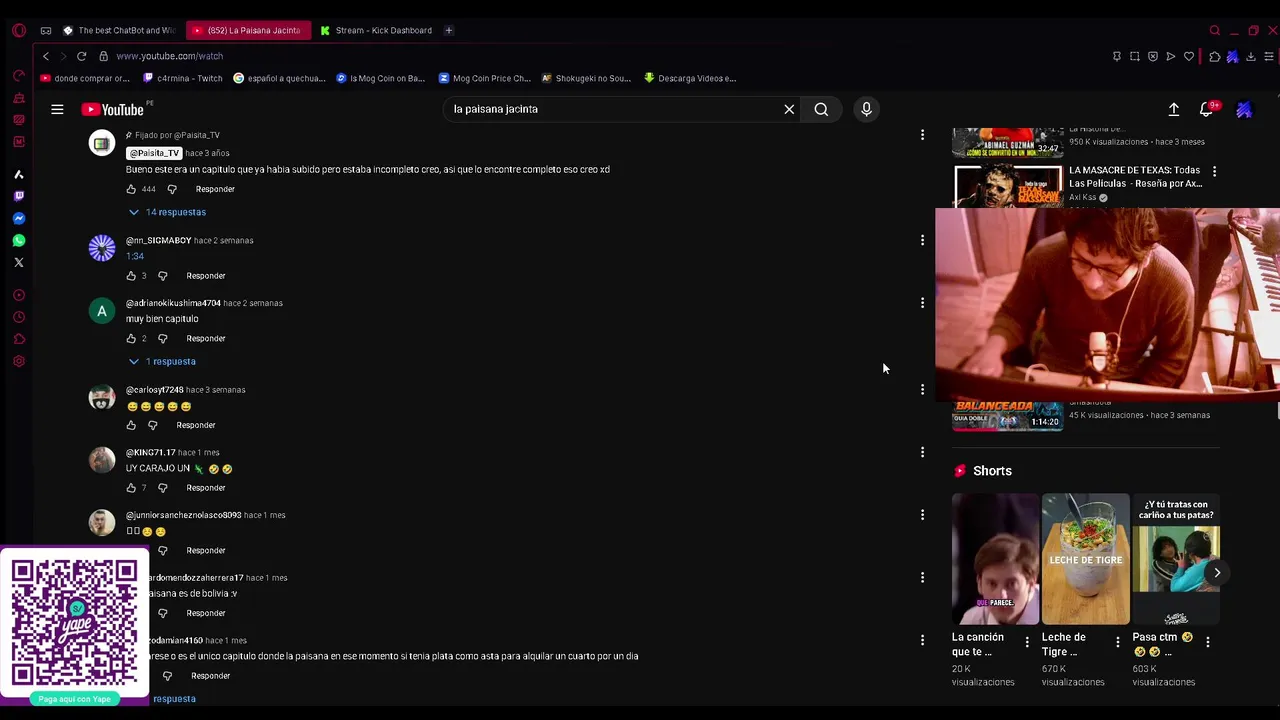Viewport: 1280px width, 720px height.
Task: Open YouTube notifications bell
Action: (x=1207, y=109)
